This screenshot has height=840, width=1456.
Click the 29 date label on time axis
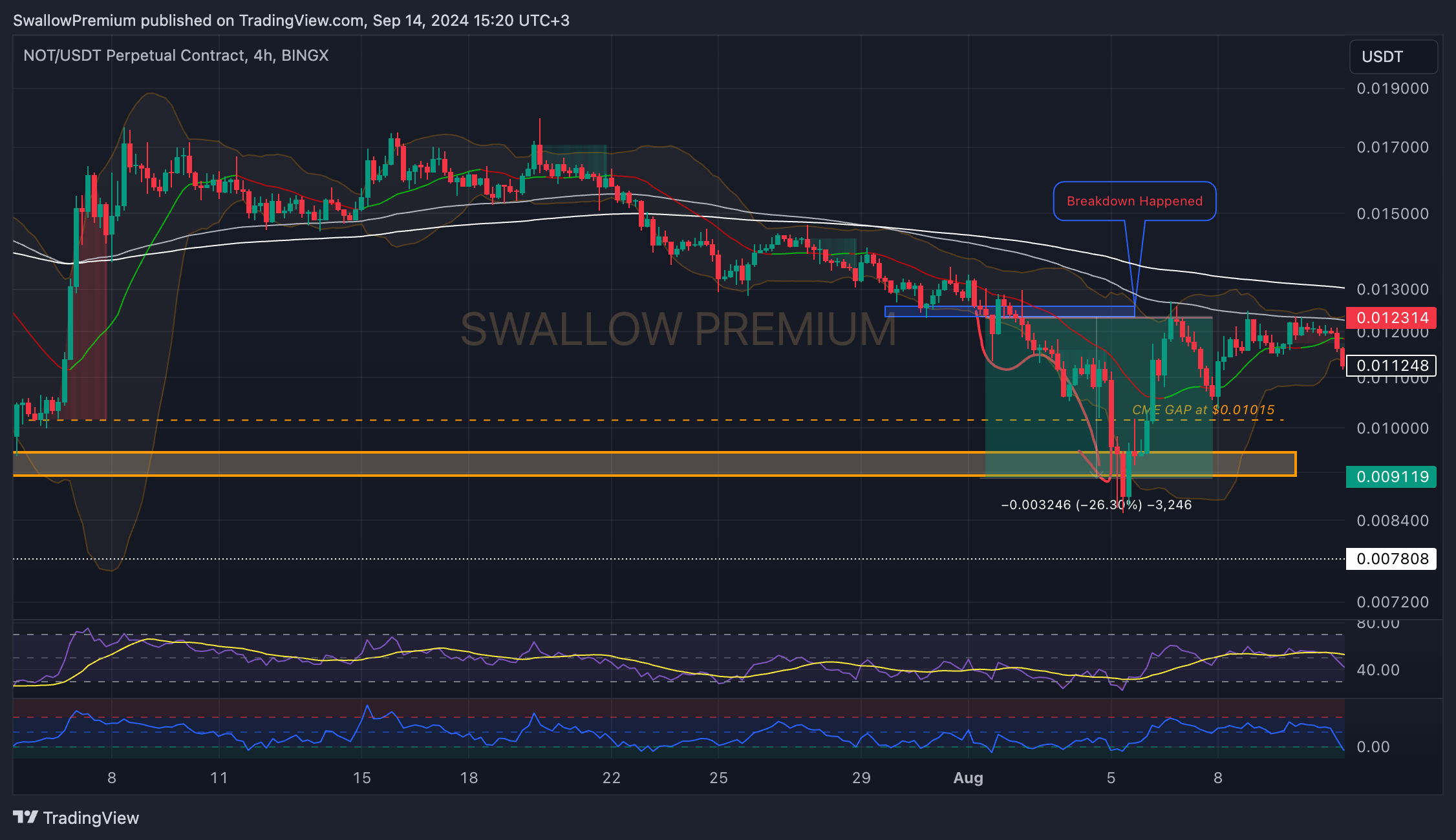[x=861, y=778]
